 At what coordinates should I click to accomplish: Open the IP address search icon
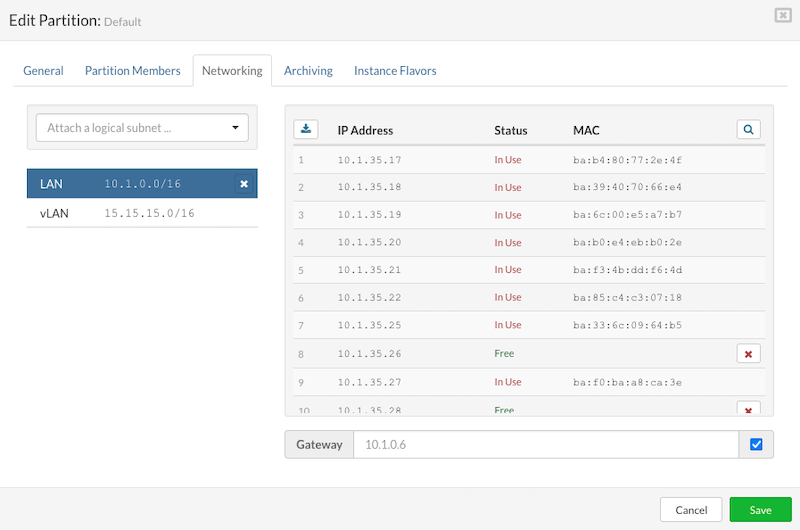[x=748, y=129]
